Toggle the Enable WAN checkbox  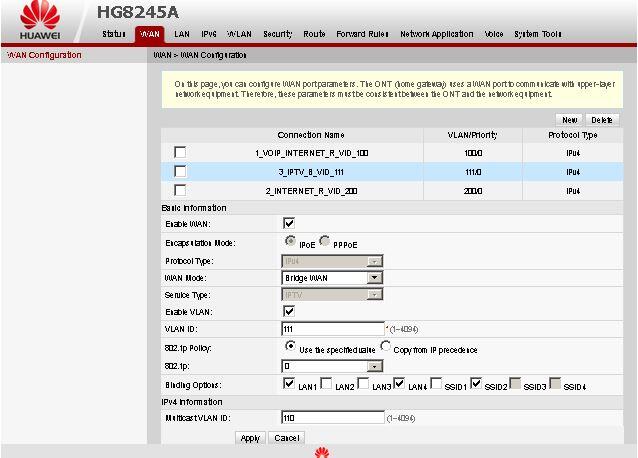click(x=288, y=223)
